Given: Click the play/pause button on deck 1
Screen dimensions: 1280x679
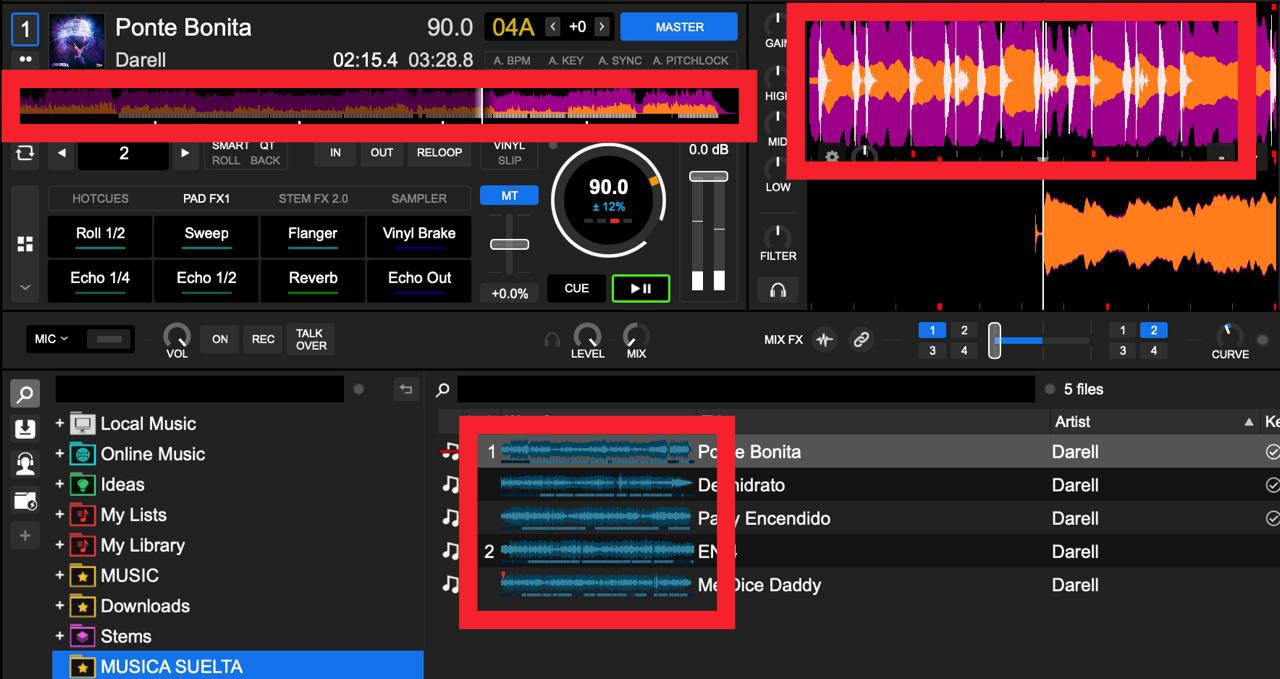Looking at the screenshot, I should tap(640, 289).
